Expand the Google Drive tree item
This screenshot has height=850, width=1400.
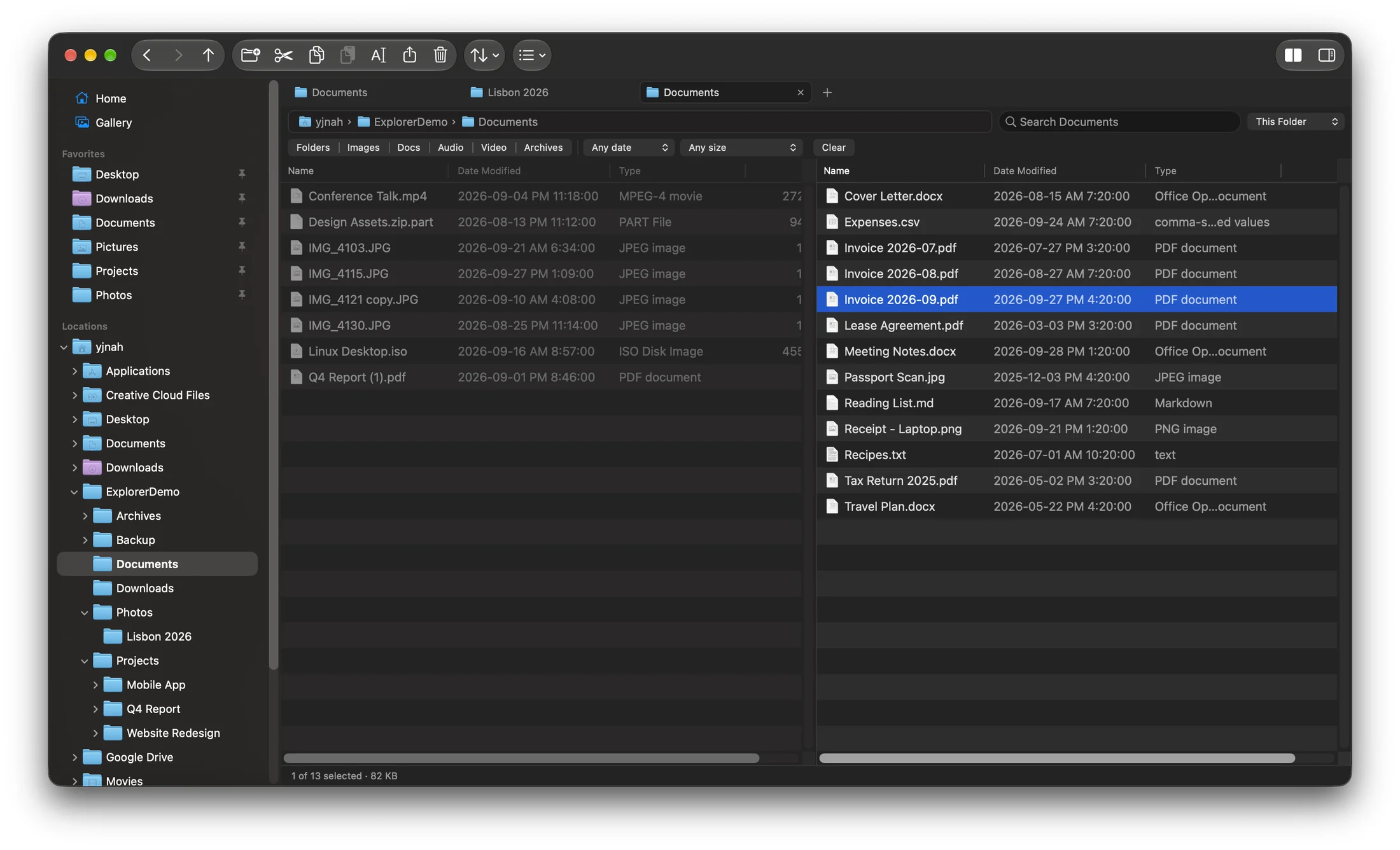pyautogui.click(x=74, y=758)
